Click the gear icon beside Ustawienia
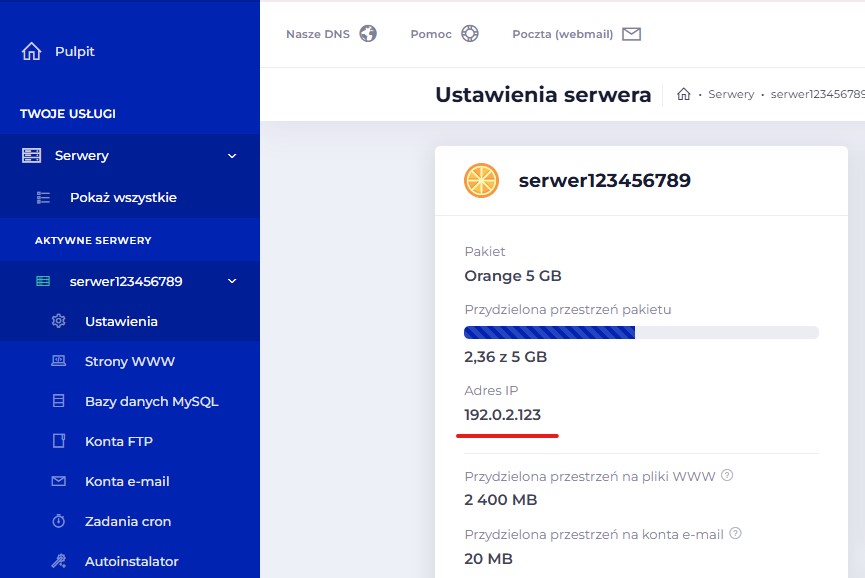This screenshot has width=865, height=578. tap(58, 321)
